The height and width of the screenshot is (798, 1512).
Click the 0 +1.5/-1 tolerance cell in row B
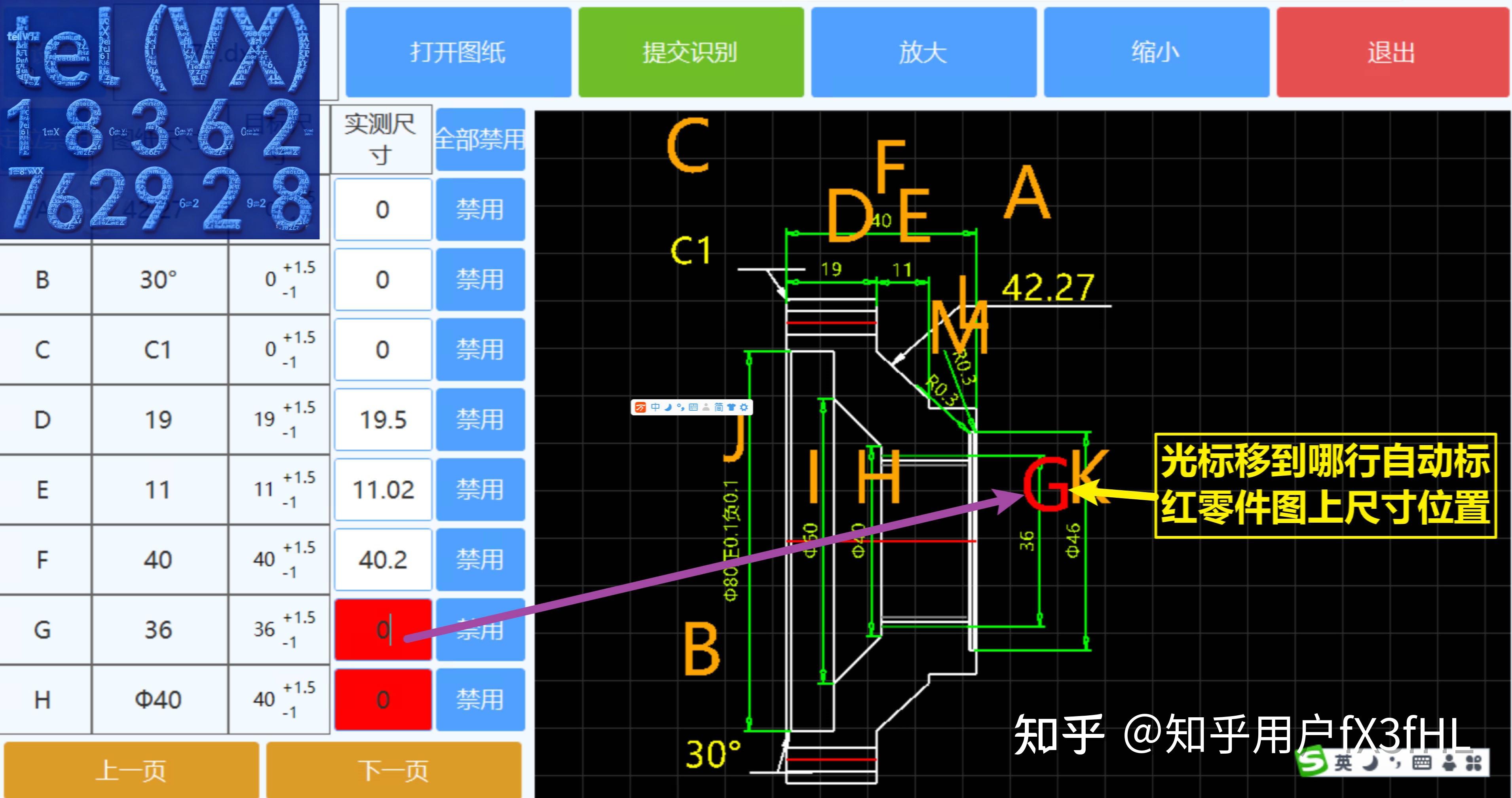(279, 279)
